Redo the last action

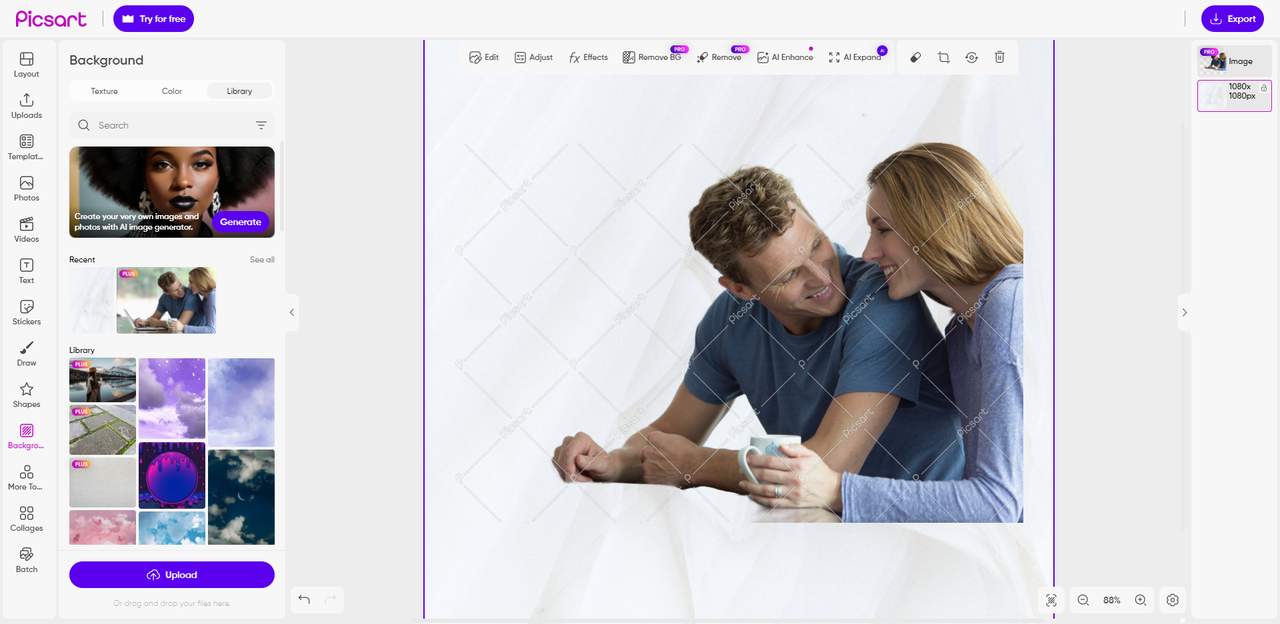(331, 600)
